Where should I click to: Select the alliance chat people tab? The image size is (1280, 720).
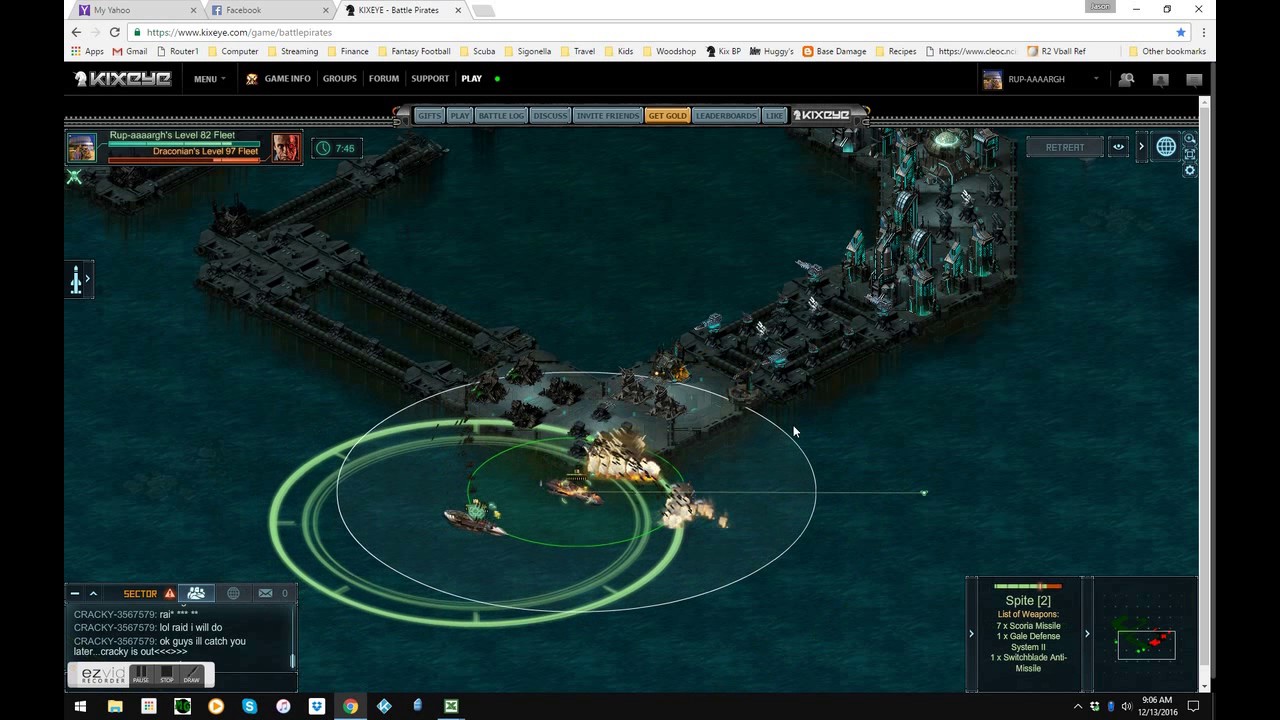click(x=196, y=593)
